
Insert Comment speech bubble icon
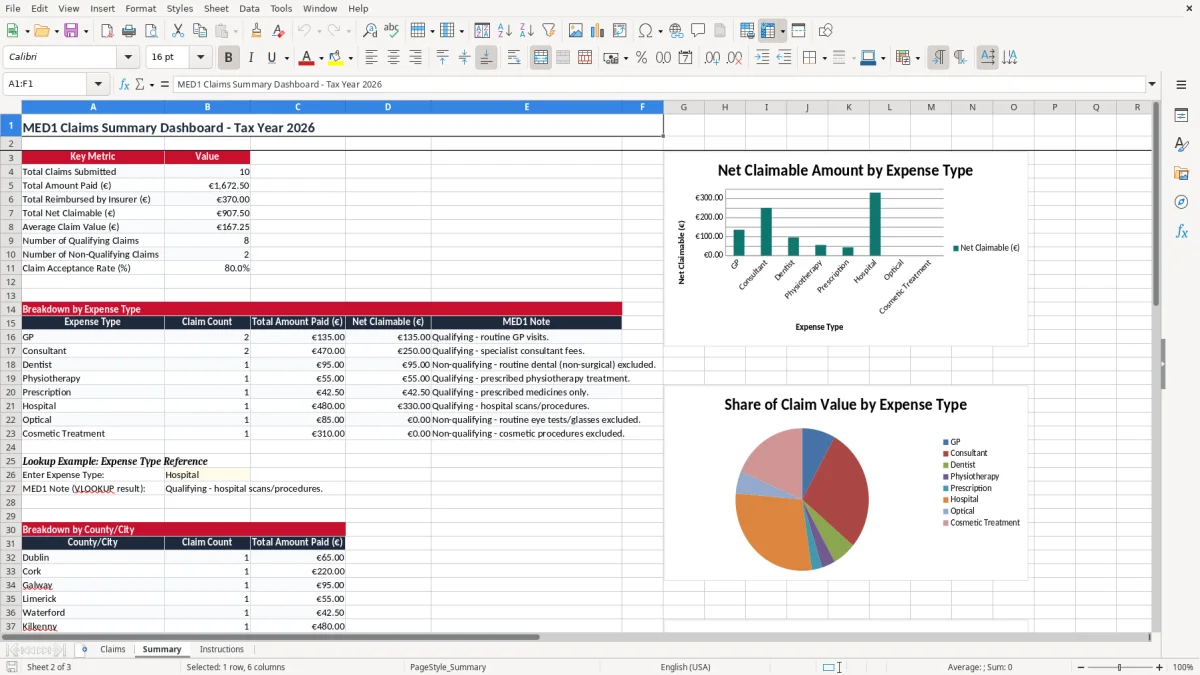point(698,31)
